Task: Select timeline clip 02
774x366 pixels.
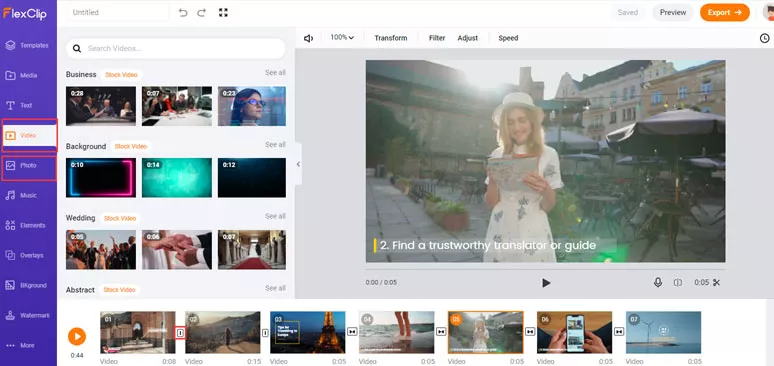Action: [223, 332]
